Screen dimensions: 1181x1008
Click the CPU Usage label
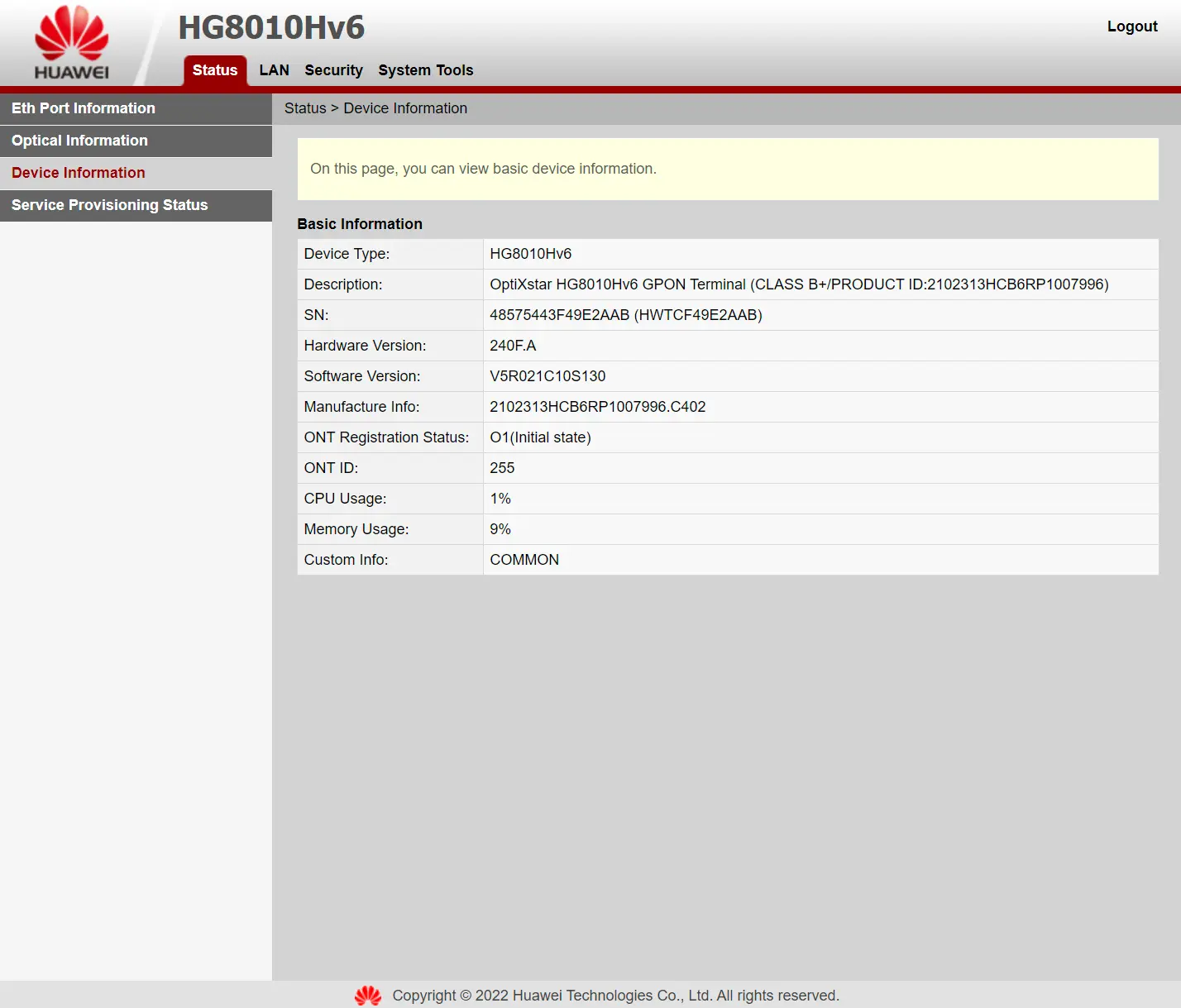tap(345, 499)
